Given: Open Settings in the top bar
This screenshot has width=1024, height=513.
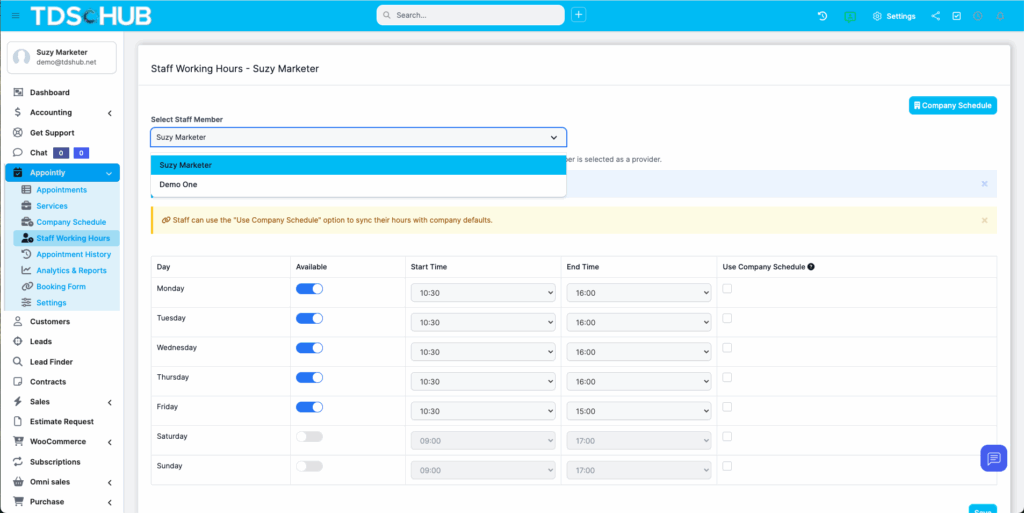Looking at the screenshot, I should click(894, 16).
